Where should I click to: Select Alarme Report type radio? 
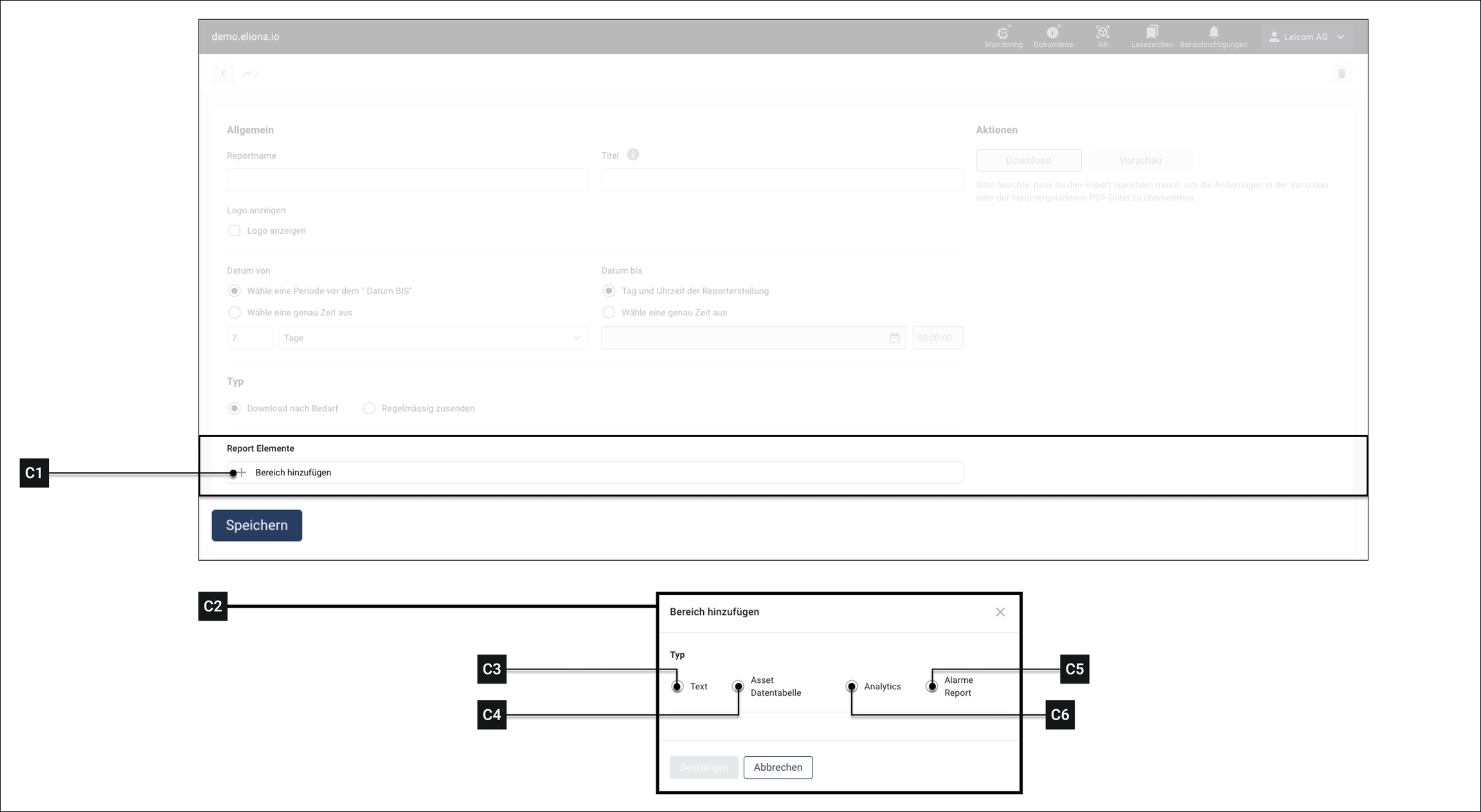(x=931, y=687)
